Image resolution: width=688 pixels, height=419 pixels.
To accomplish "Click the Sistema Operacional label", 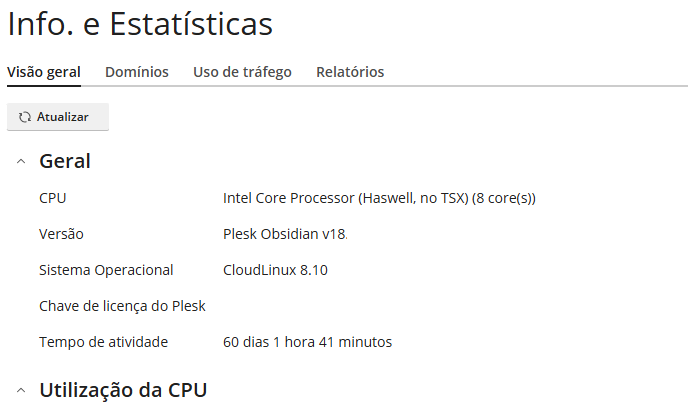I will click(106, 270).
